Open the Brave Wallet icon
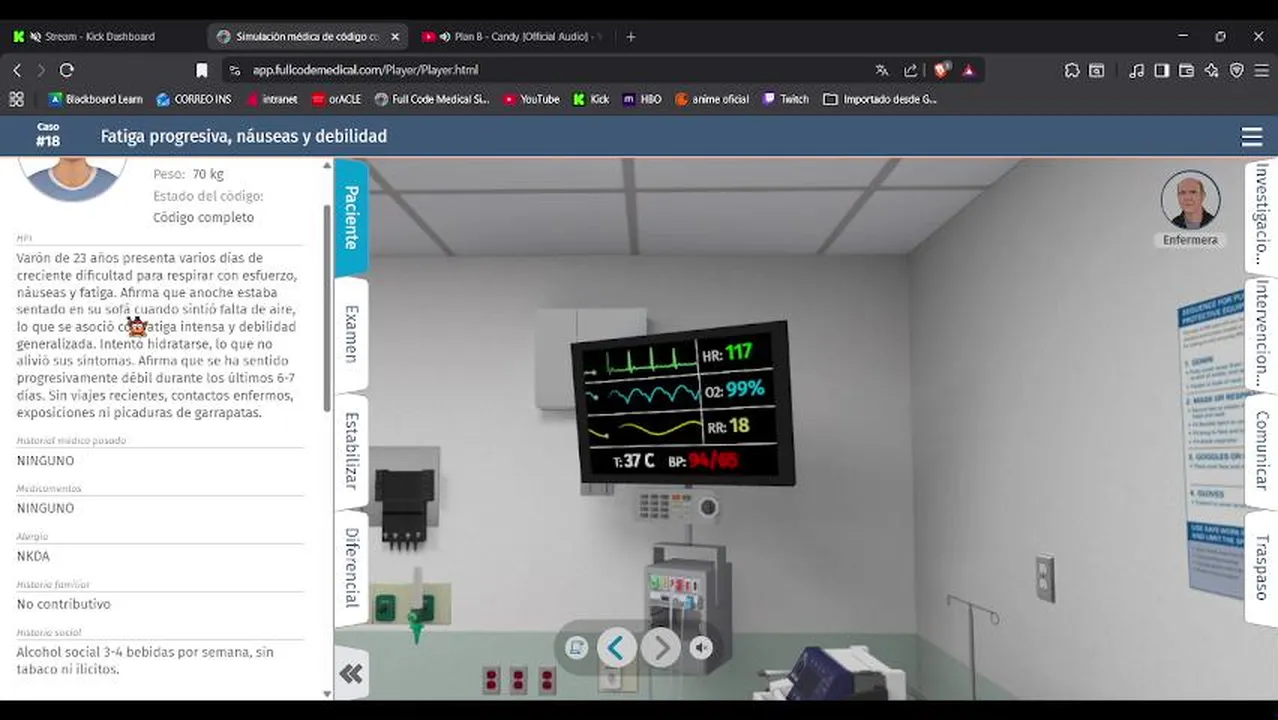The height and width of the screenshot is (720, 1278). click(1186, 70)
